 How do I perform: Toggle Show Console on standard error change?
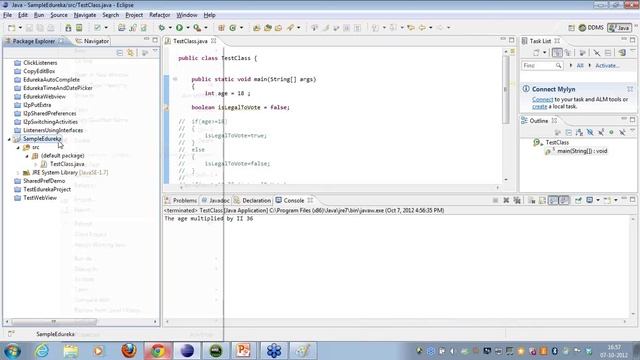click(564, 200)
